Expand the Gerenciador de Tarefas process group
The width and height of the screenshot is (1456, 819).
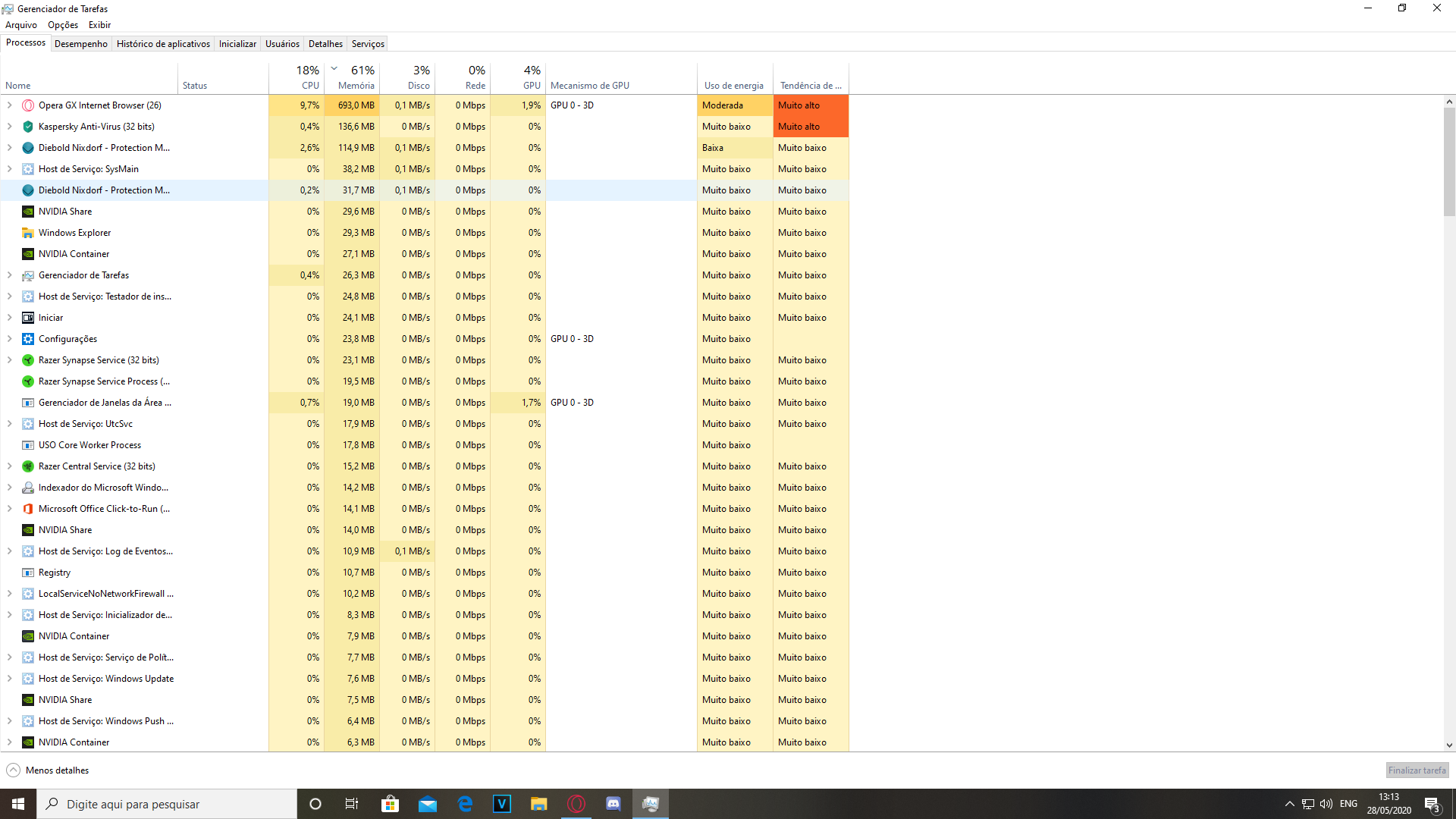pyautogui.click(x=10, y=275)
